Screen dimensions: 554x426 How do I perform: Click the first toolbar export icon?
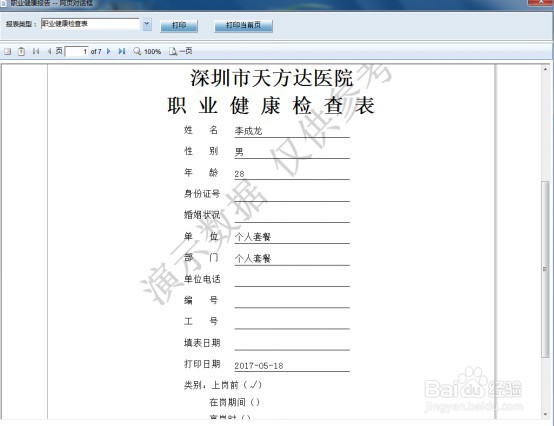(7, 52)
